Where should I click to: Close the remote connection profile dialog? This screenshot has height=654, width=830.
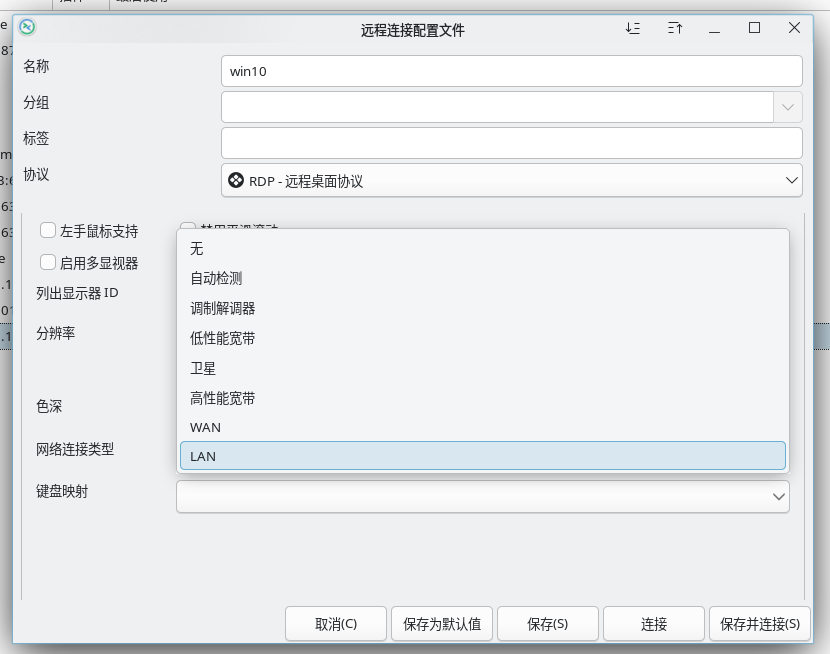pyautogui.click(x=795, y=28)
